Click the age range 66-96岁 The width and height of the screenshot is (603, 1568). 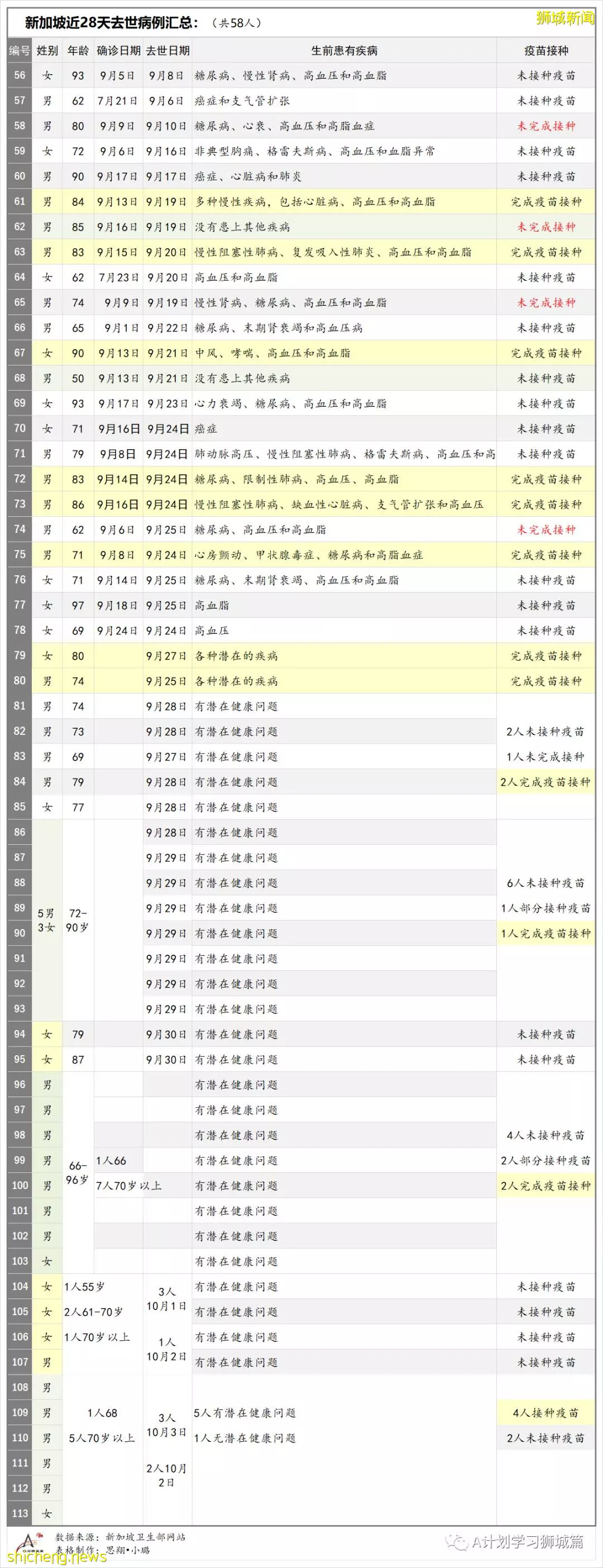point(78,1172)
